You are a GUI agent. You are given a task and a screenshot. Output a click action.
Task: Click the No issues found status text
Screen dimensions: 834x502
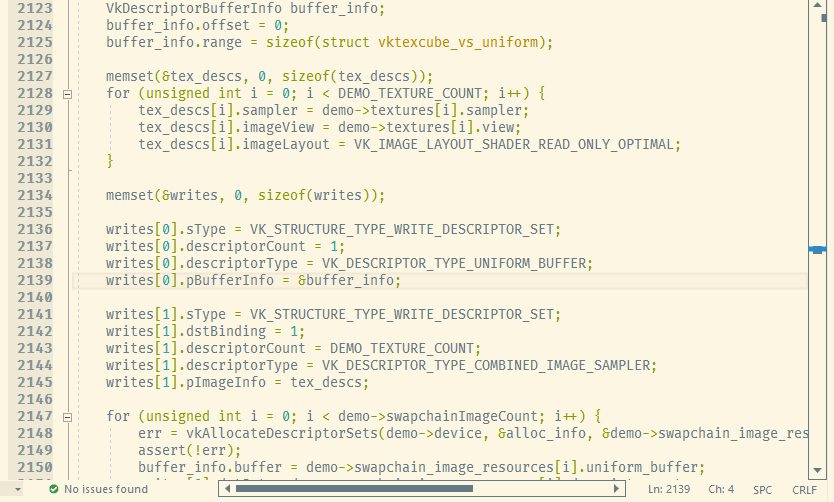click(x=106, y=489)
